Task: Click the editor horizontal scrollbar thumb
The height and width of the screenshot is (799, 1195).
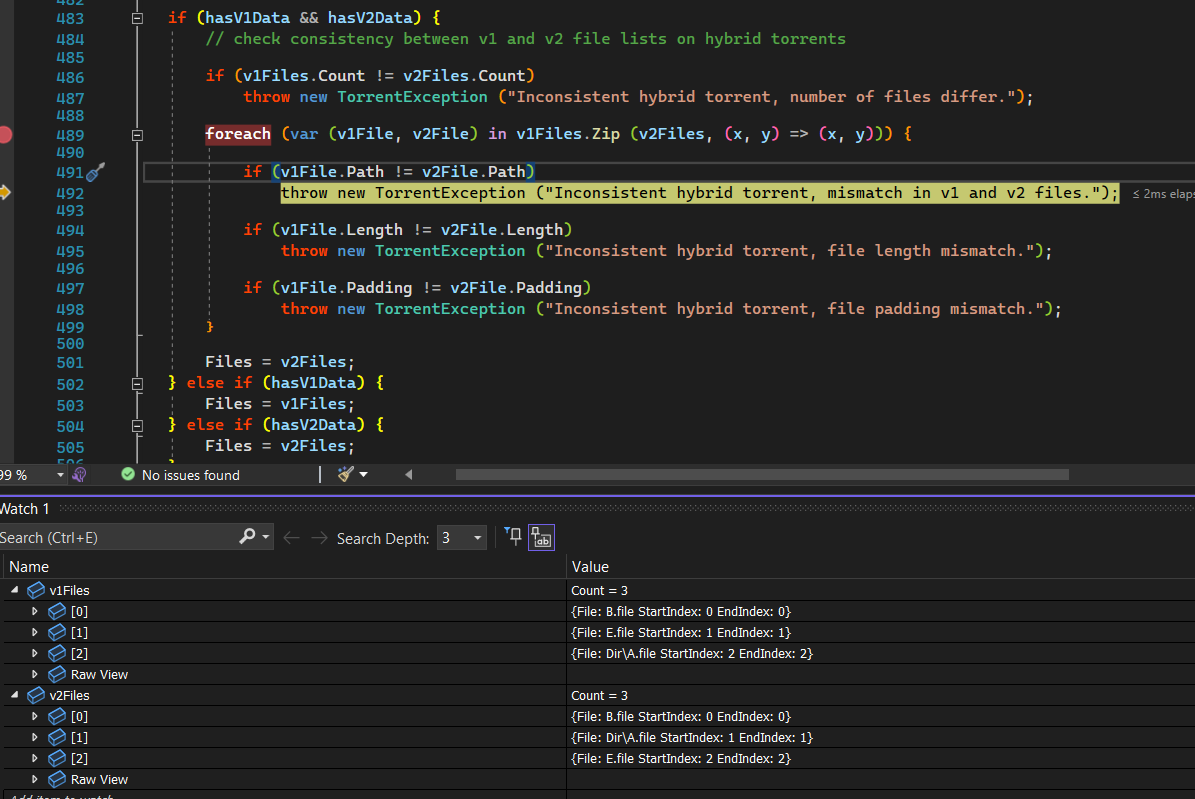Action: [762, 474]
